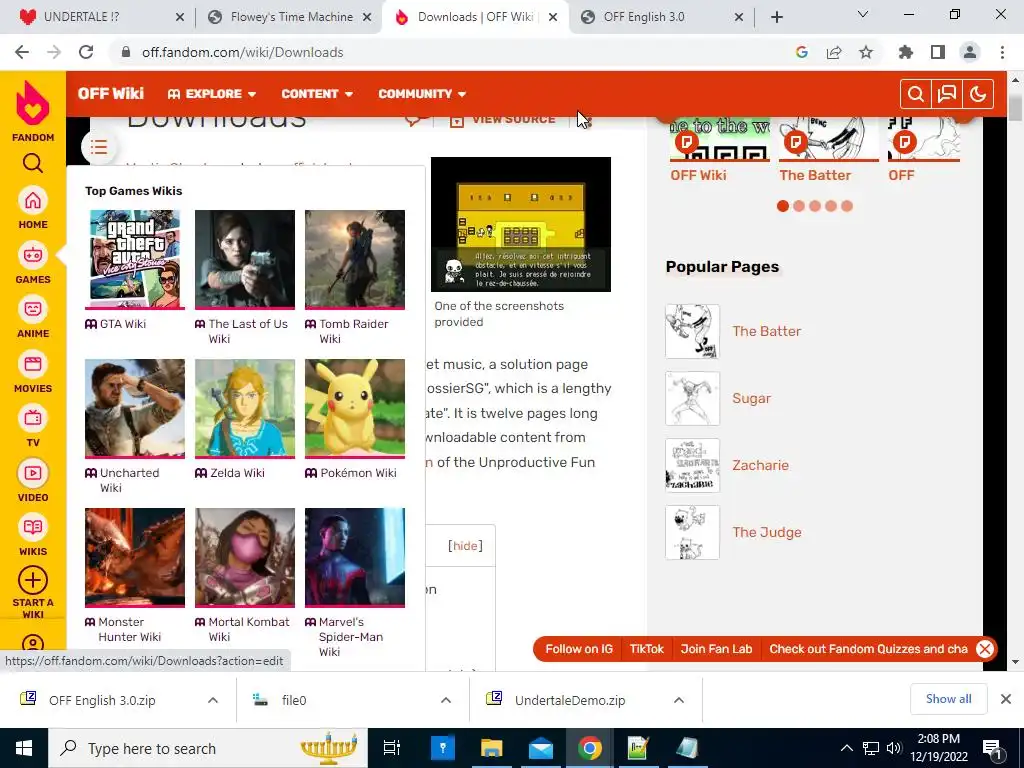Screen dimensions: 1024x768
Task: Go to Fandom Home icon
Action: [33, 200]
